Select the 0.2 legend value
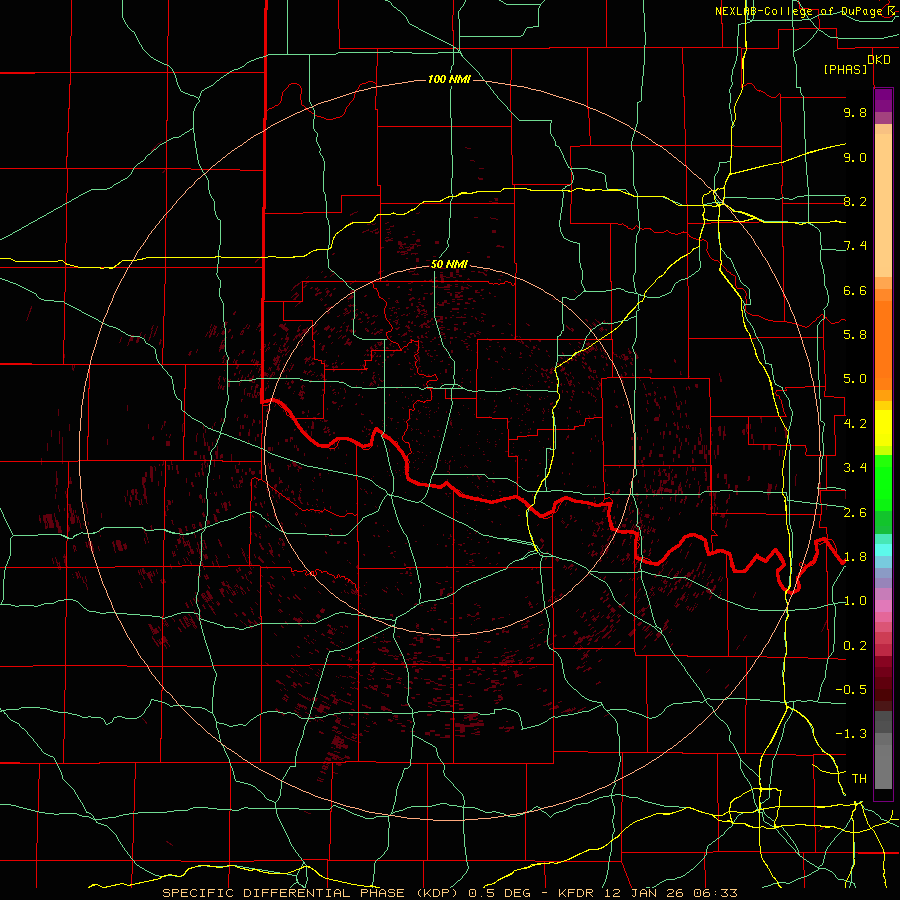 pos(855,646)
